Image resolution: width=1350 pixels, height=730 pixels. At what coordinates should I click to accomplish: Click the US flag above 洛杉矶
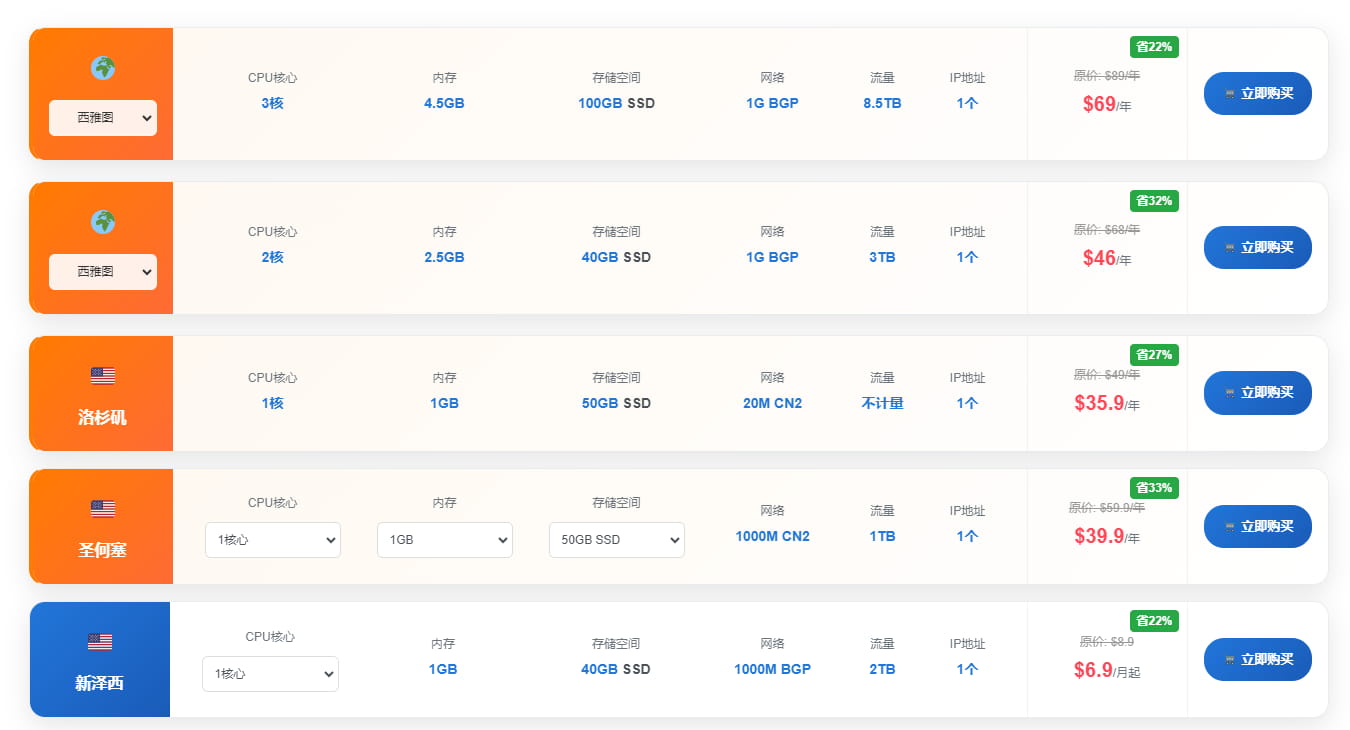(x=103, y=376)
